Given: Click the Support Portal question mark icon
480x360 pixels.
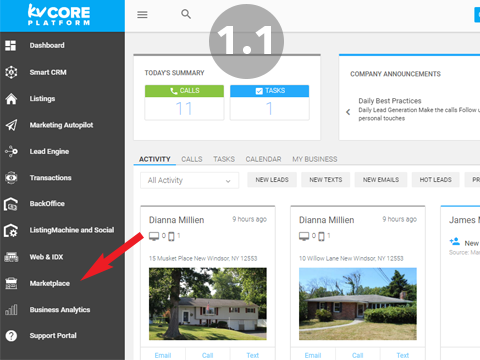Looking at the screenshot, I should pyautogui.click(x=11, y=336).
